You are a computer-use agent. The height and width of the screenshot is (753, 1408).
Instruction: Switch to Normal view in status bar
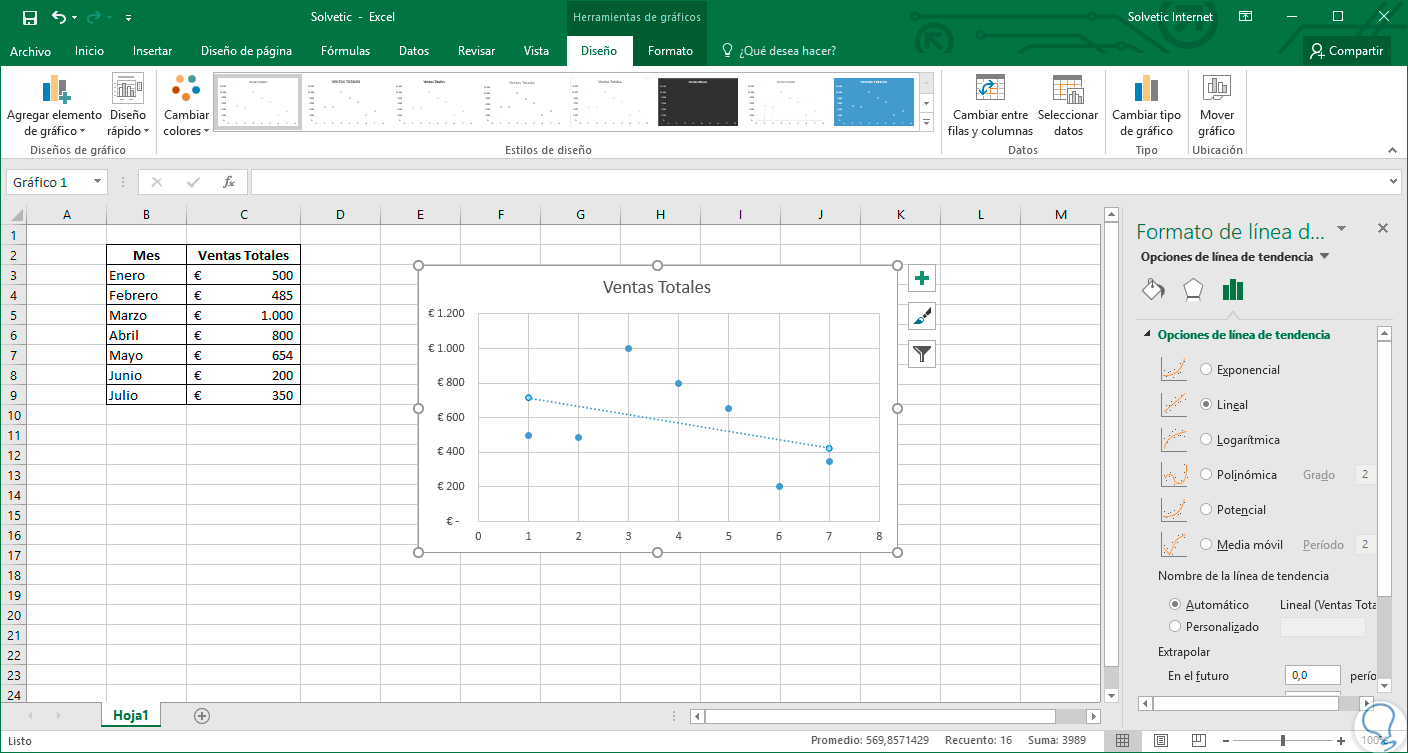point(1122,741)
